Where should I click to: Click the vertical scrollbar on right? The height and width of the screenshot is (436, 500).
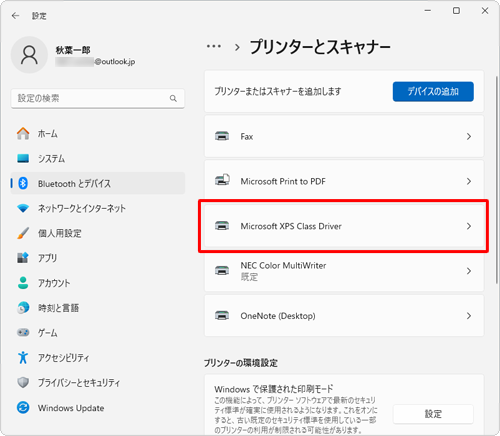click(x=497, y=180)
